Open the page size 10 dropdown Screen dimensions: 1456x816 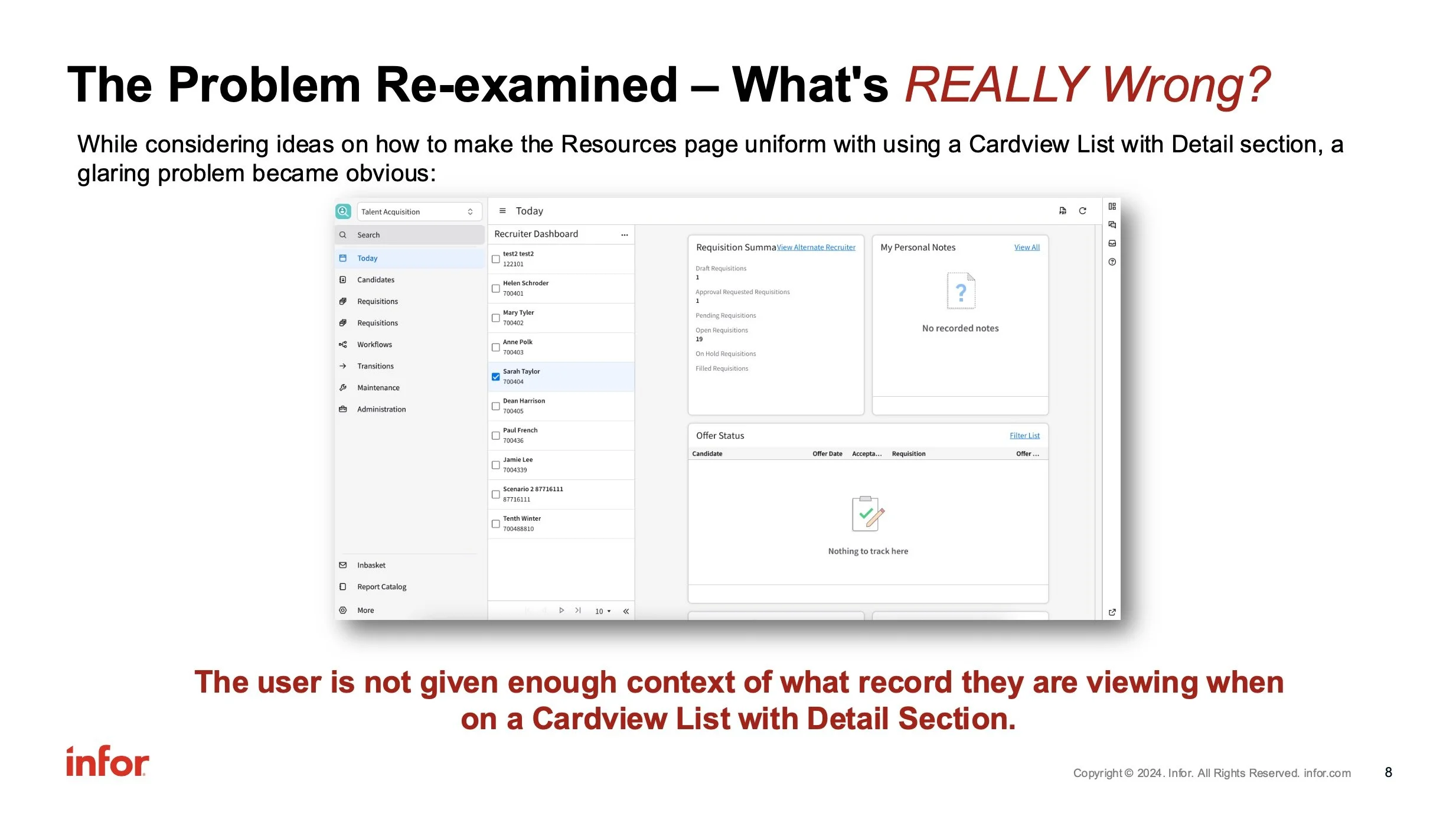coord(602,611)
